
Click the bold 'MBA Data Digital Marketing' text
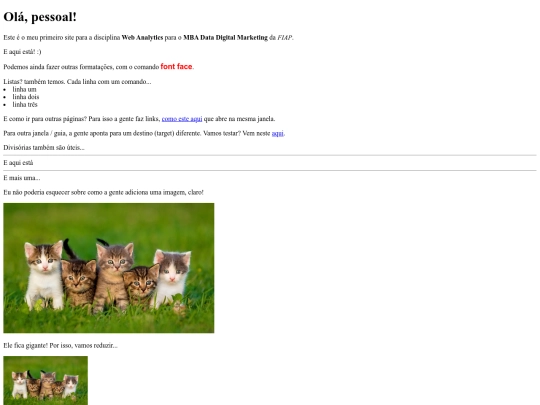click(225, 38)
